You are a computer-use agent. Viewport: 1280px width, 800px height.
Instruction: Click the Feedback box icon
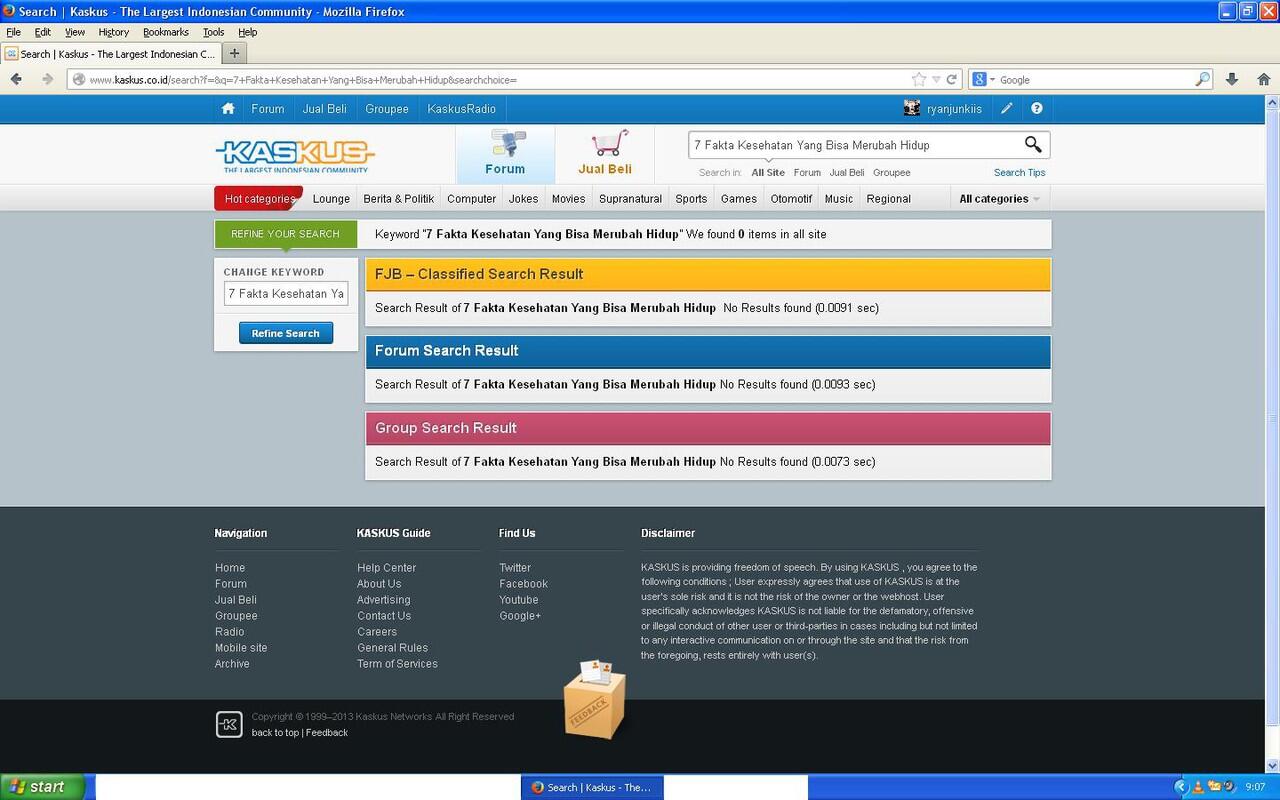595,700
